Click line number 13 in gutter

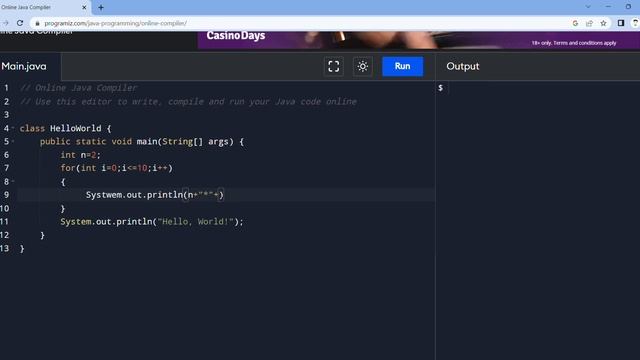(x=4, y=248)
